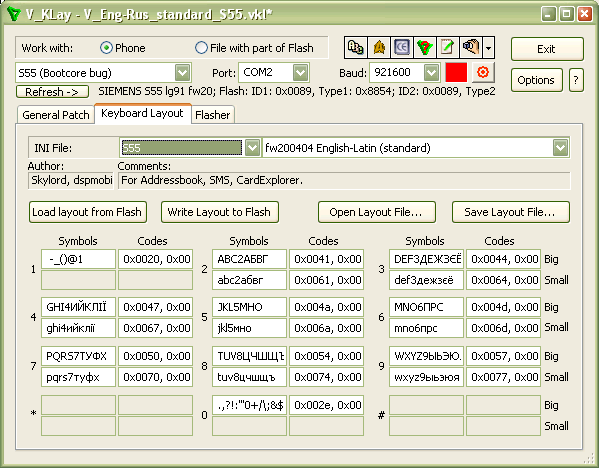Click key 2 Small symbols field abc2абвг

tap(249, 280)
